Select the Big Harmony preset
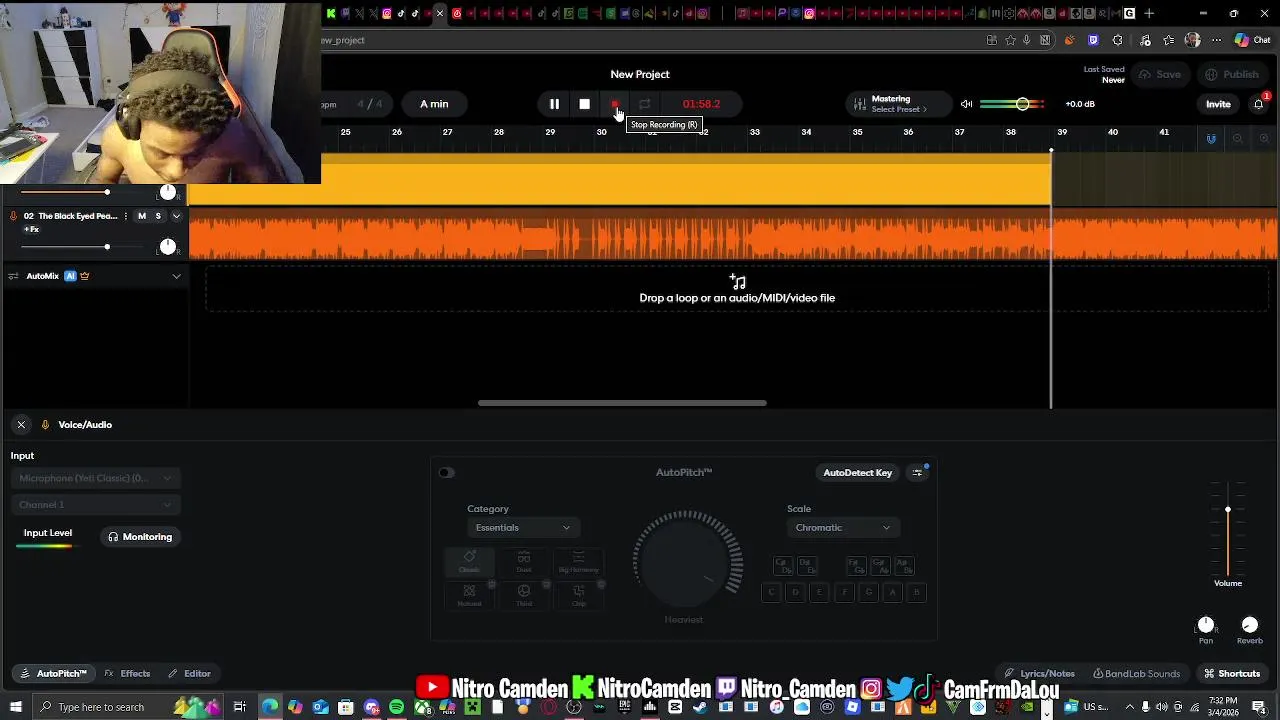Viewport: 1280px width, 720px height. [x=579, y=561]
